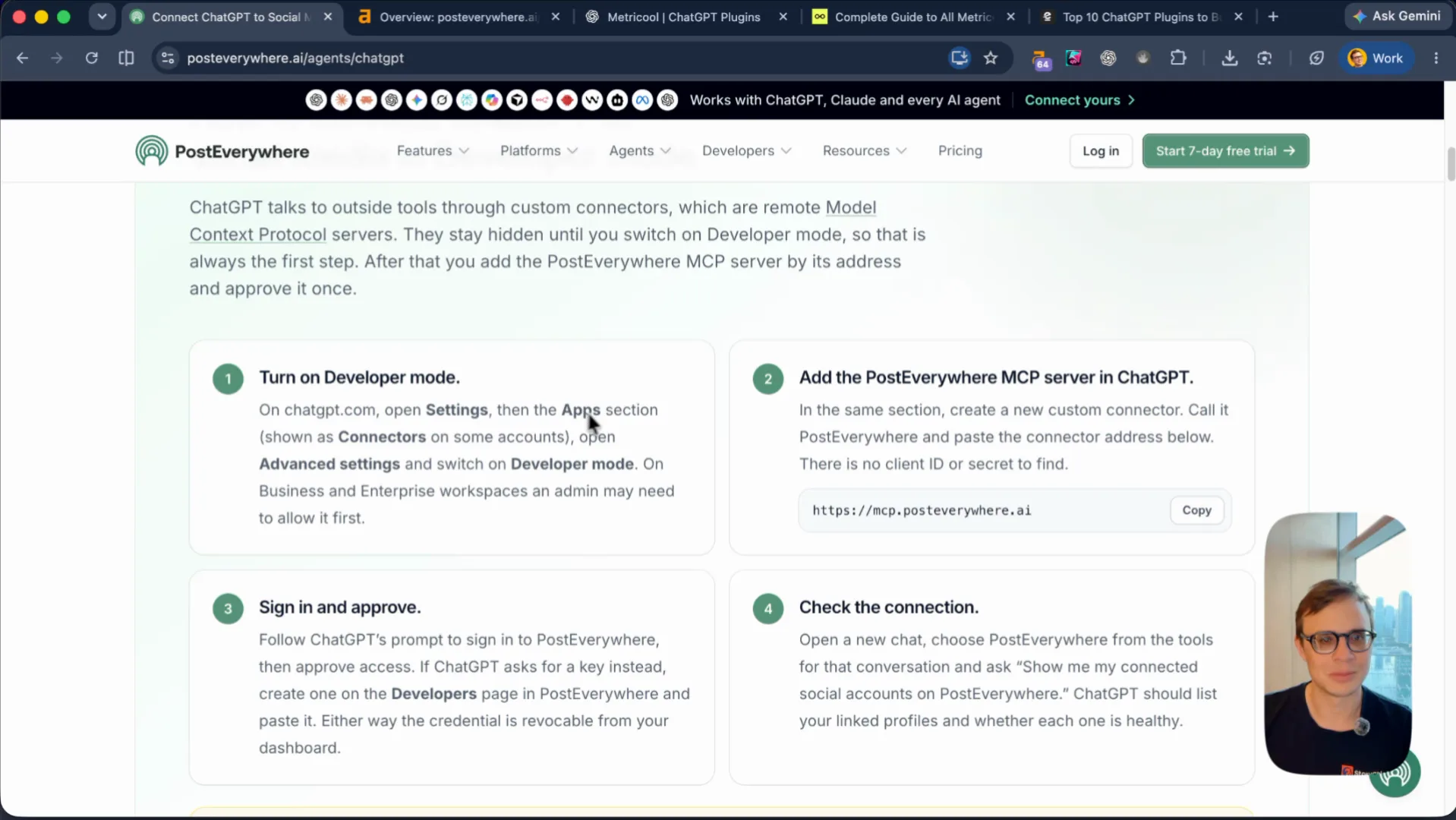This screenshot has height=820, width=1456.
Task: Click the Turn on Developer mode heading
Action: coord(359,377)
